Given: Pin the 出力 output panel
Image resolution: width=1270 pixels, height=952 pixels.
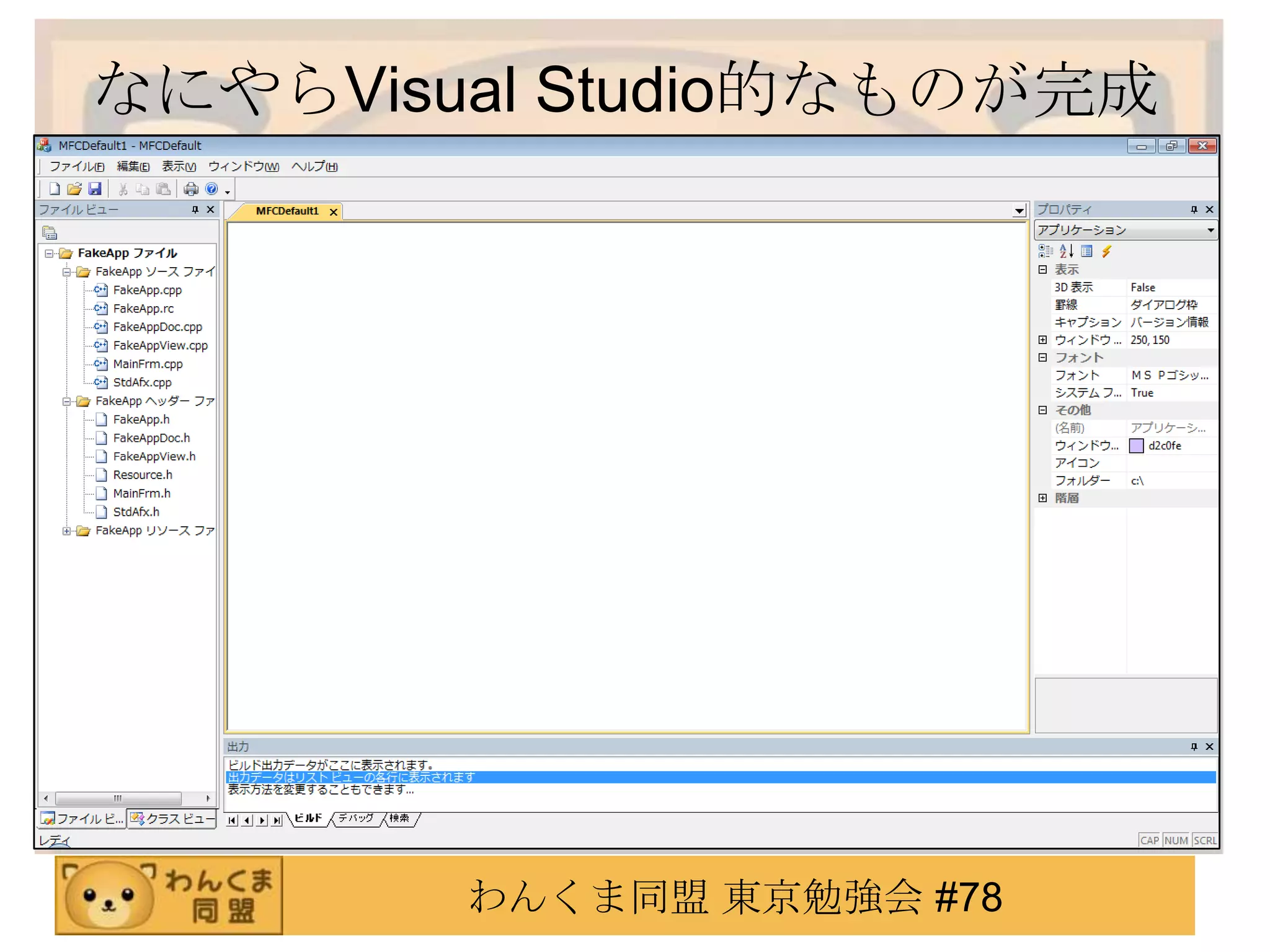Looking at the screenshot, I should click(x=1194, y=746).
